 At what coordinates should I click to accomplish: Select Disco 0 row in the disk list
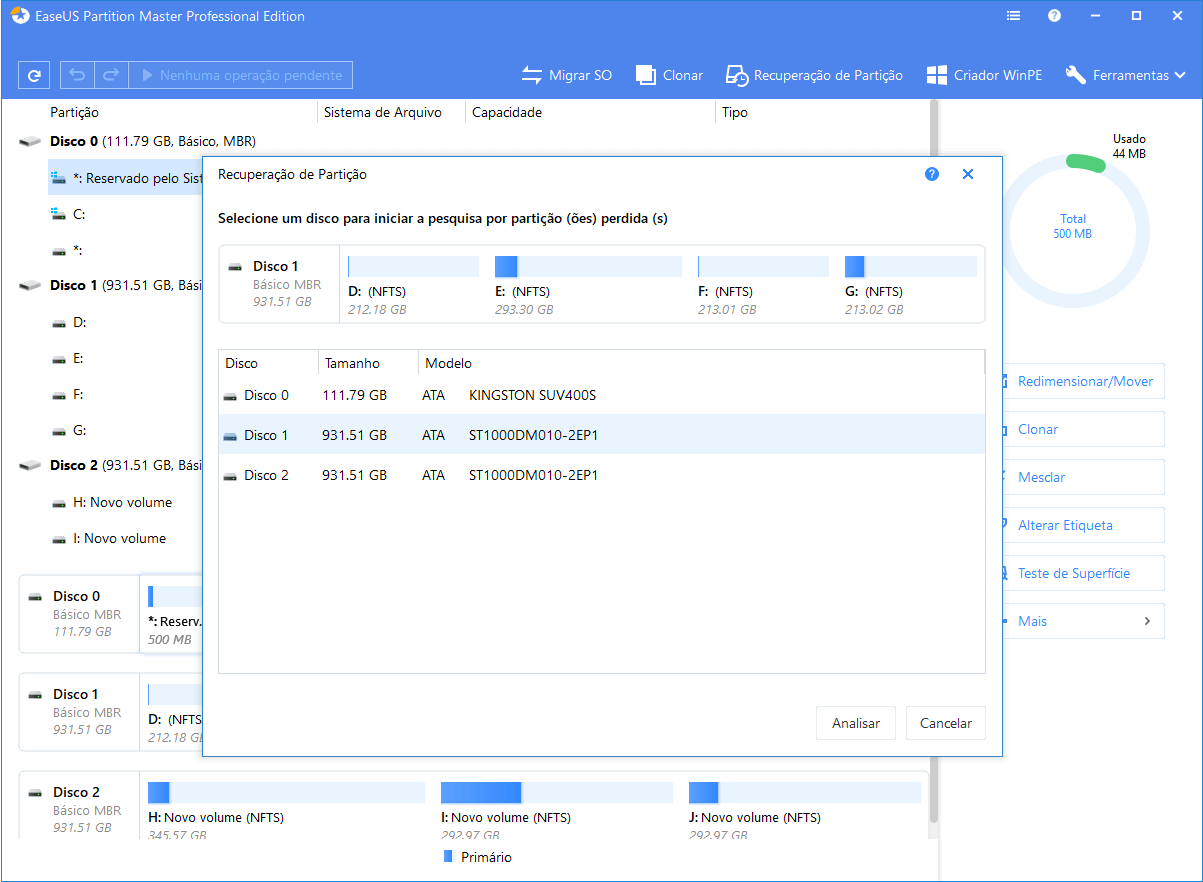(601, 395)
